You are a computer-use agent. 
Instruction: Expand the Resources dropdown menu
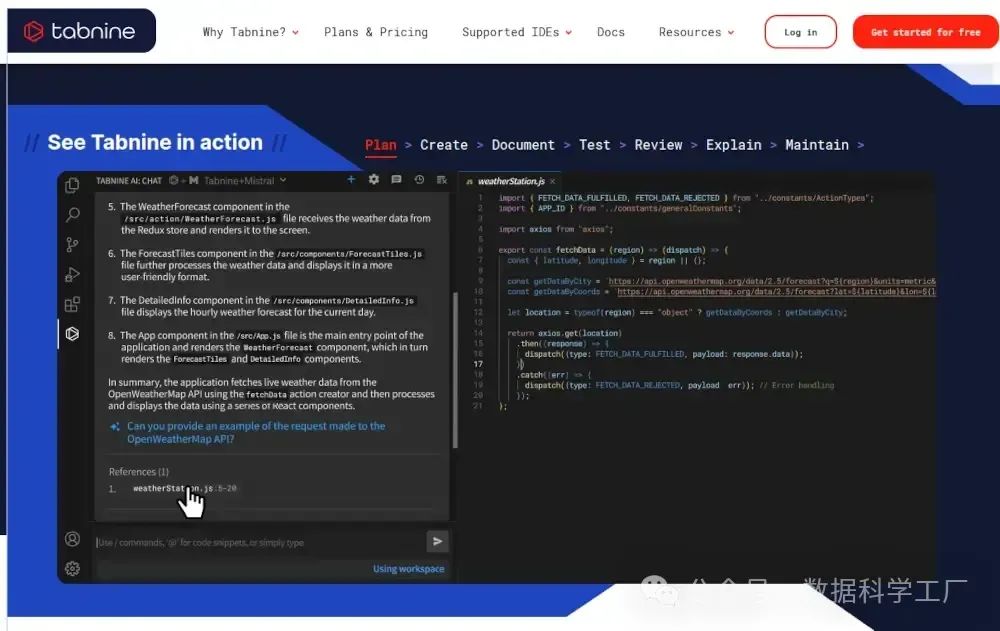click(x=696, y=32)
